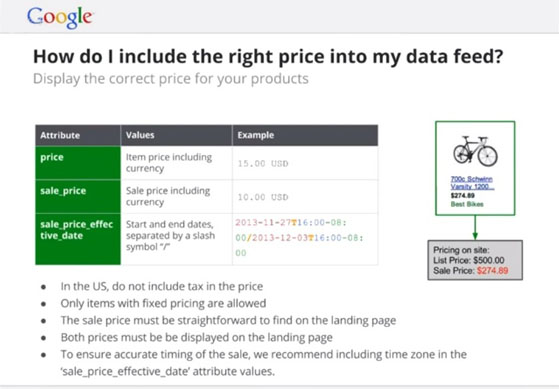This screenshot has width=559, height=389.
Task: Click the Google logo
Action: (x=60, y=17)
